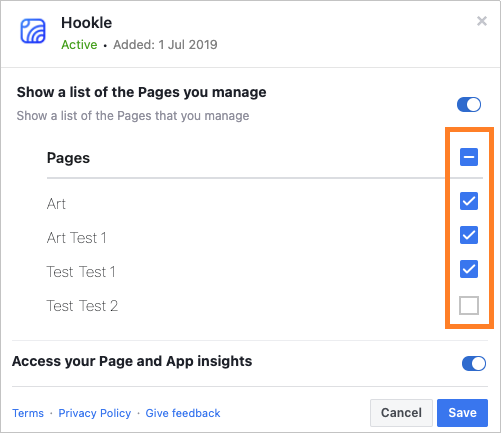The width and height of the screenshot is (501, 433).
Task: Check the Test Test 2 checkbox
Action: click(469, 305)
